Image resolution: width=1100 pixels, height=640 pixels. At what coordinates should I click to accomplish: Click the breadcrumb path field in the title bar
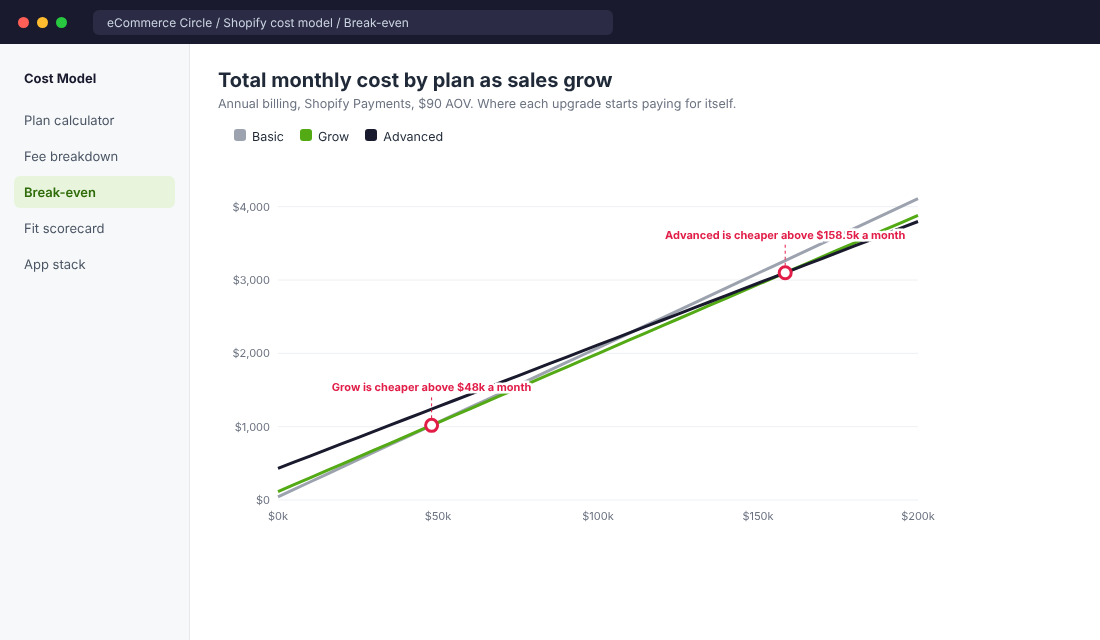click(x=353, y=22)
